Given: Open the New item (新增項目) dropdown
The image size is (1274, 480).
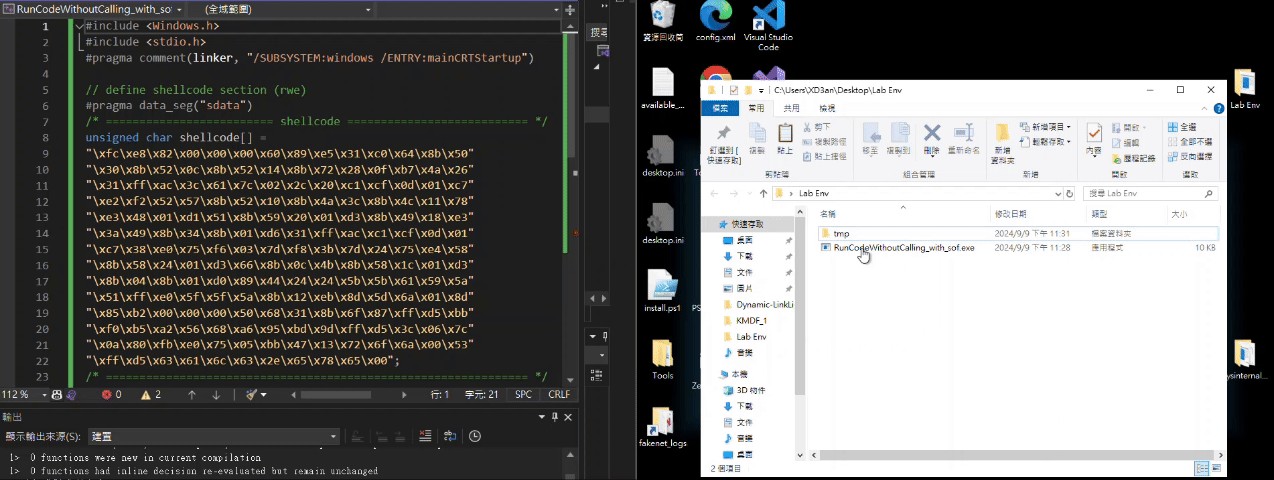Looking at the screenshot, I should tap(1045, 127).
